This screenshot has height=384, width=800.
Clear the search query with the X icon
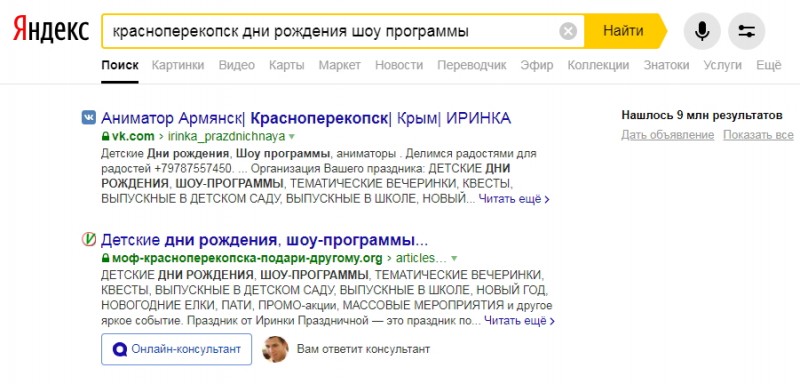coord(568,32)
